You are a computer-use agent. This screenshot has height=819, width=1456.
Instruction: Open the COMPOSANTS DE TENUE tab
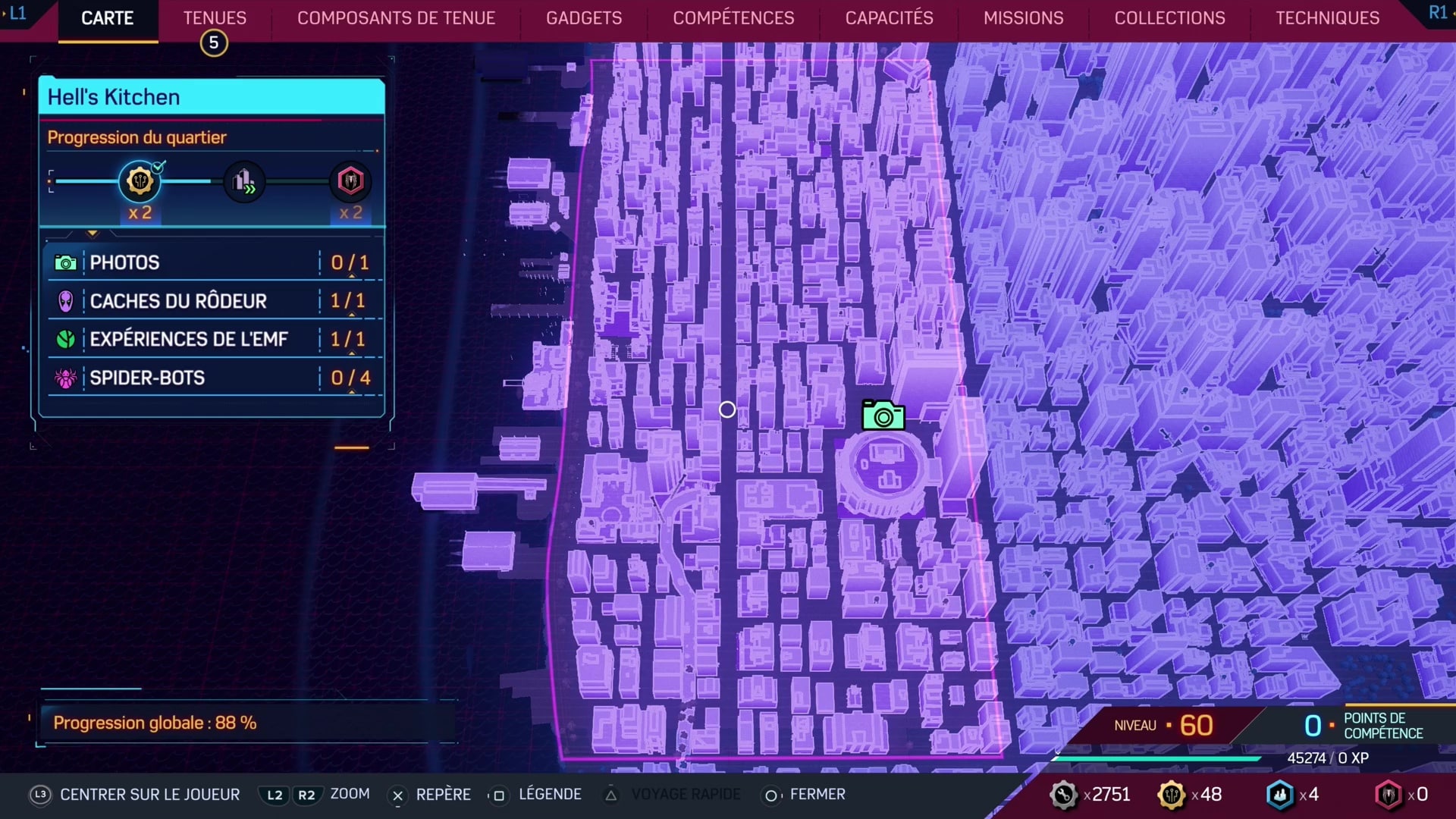click(x=396, y=18)
